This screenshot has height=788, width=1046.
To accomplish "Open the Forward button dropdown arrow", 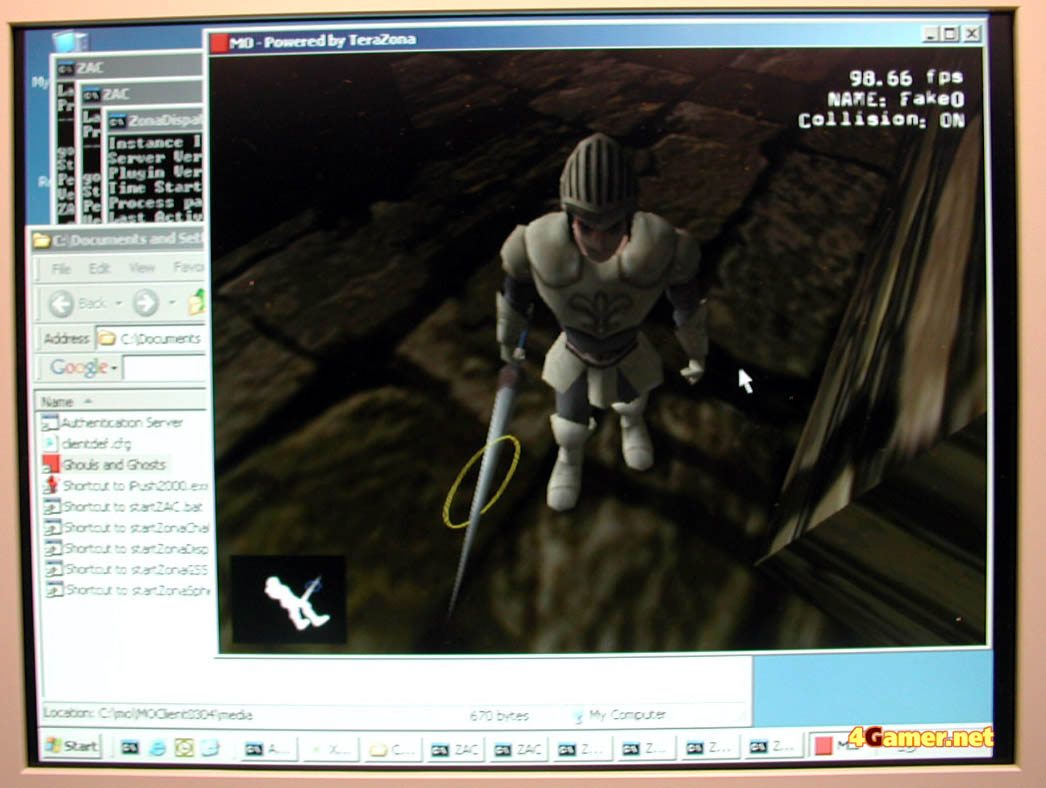I will coord(171,304).
